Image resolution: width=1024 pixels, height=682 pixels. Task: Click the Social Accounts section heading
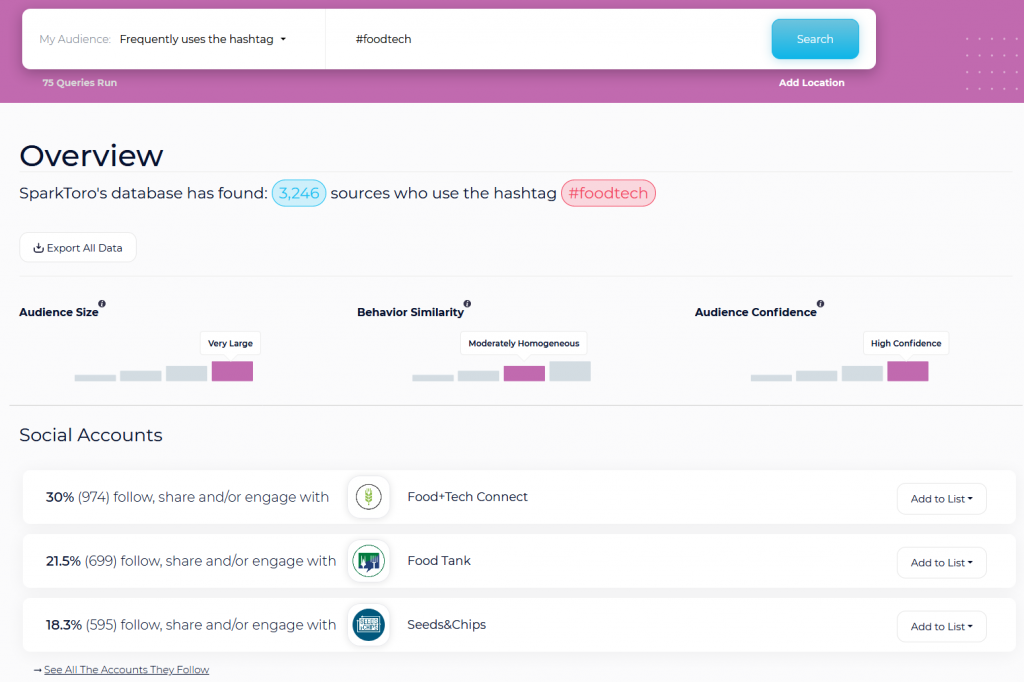click(91, 435)
